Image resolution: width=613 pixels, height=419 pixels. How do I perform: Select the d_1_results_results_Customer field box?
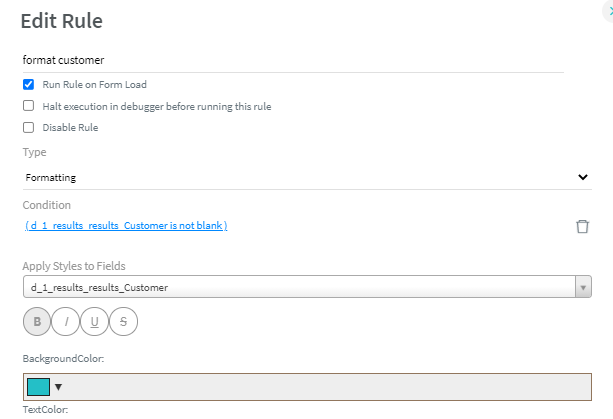[298, 287]
